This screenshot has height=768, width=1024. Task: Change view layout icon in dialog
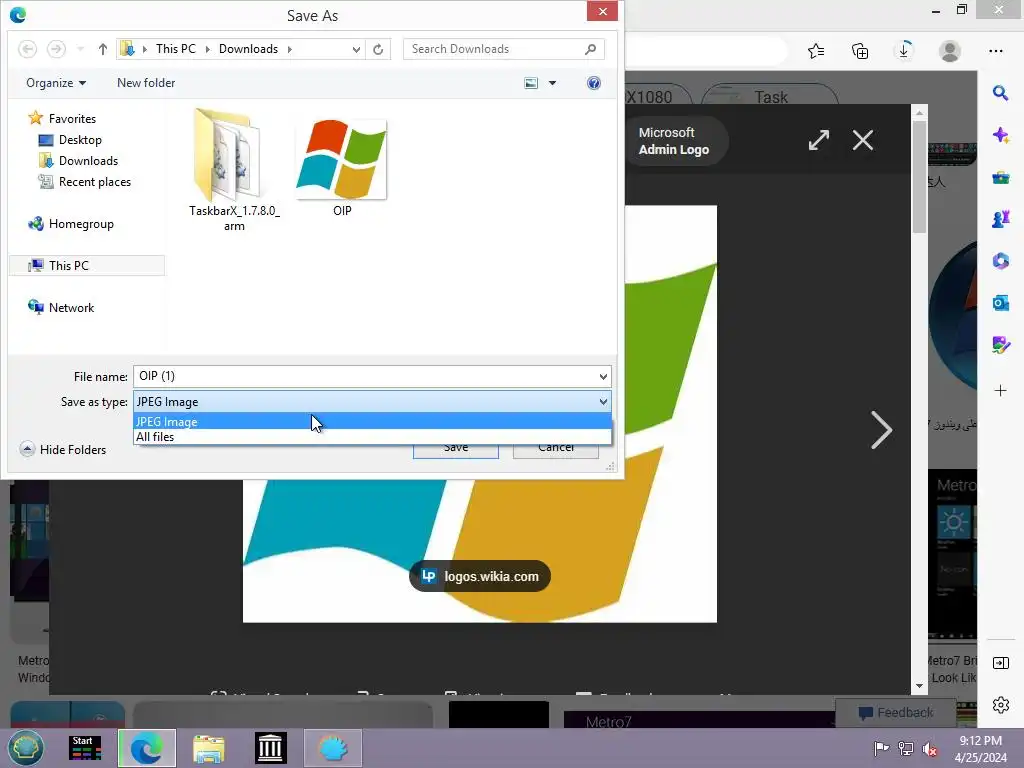[x=532, y=83]
